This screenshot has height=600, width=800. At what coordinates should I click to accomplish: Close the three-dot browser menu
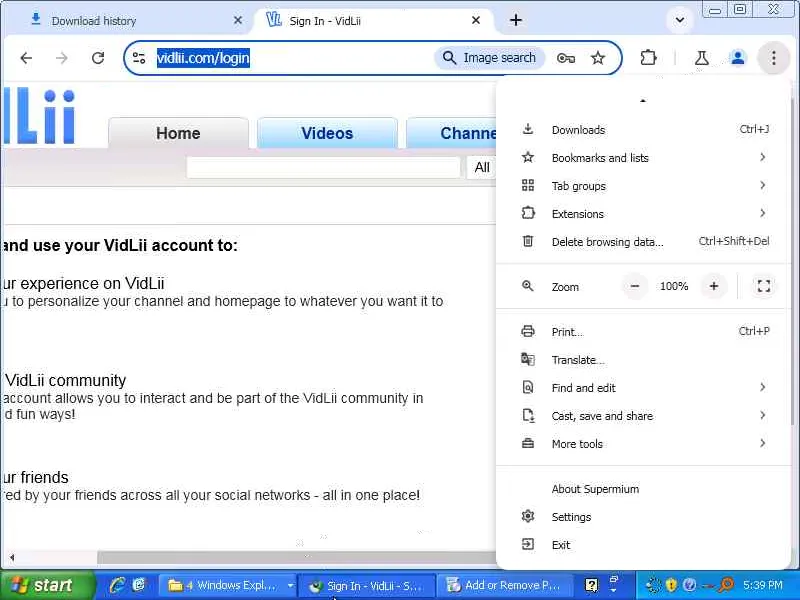[773, 58]
